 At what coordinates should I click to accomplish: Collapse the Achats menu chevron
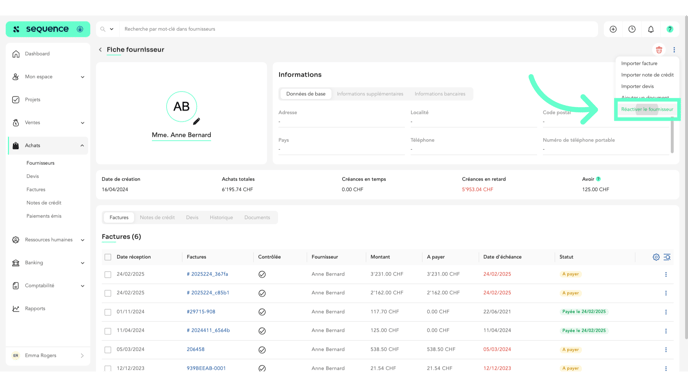[82, 146]
